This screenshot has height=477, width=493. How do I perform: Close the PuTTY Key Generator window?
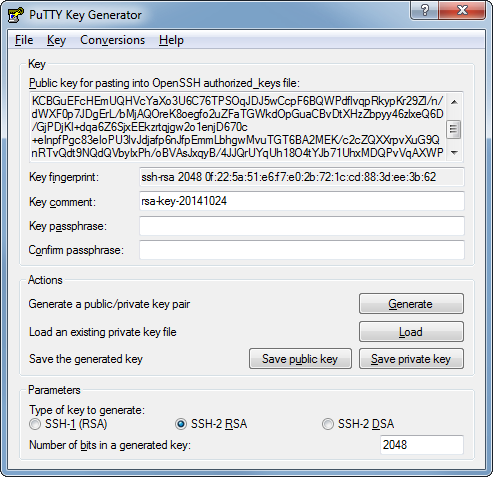[462, 10]
